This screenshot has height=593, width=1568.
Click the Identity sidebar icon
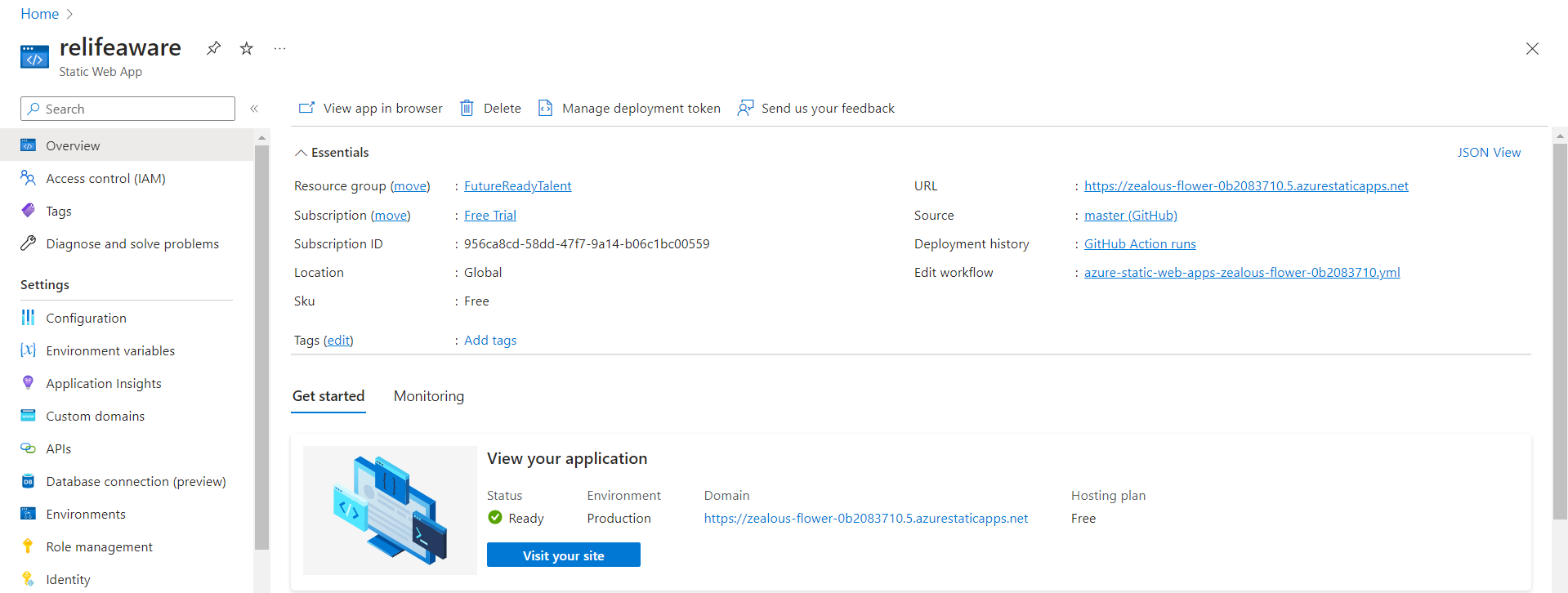tap(28, 579)
